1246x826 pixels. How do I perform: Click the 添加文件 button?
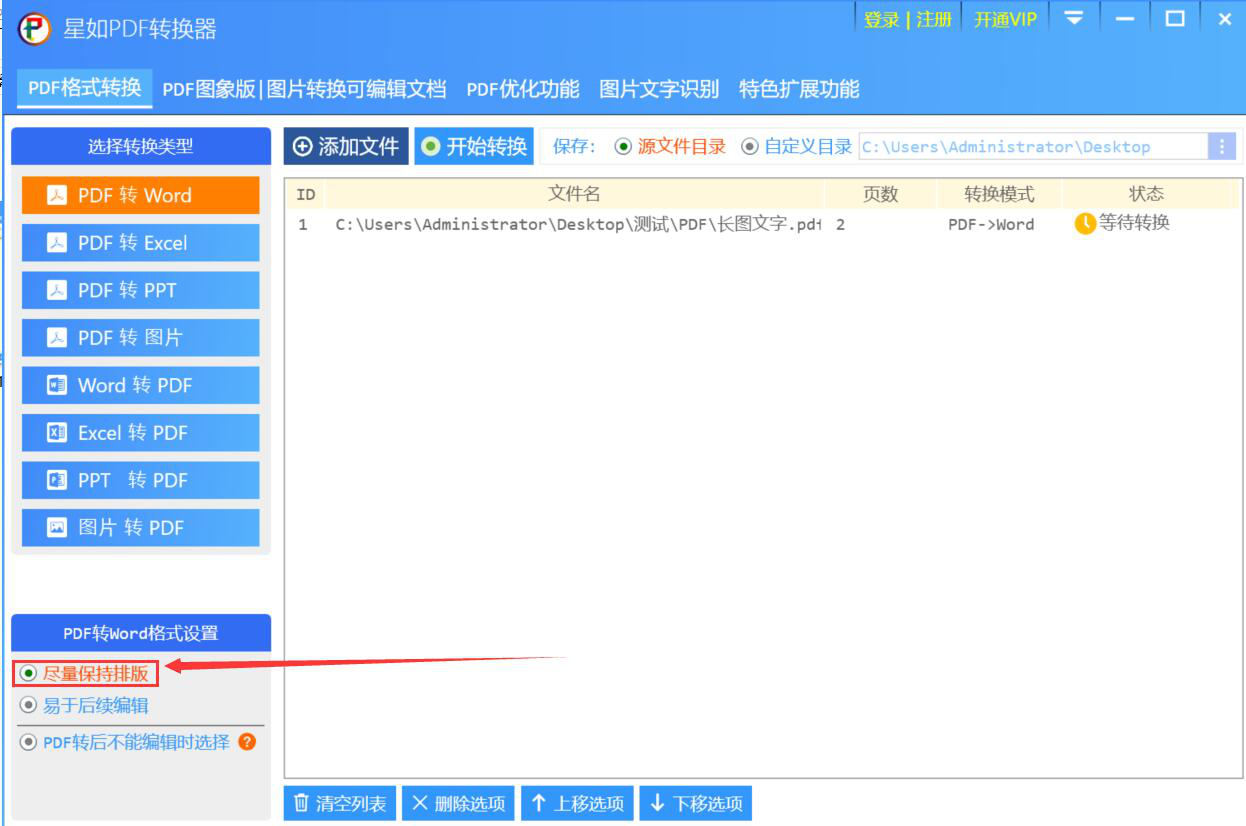tap(346, 146)
